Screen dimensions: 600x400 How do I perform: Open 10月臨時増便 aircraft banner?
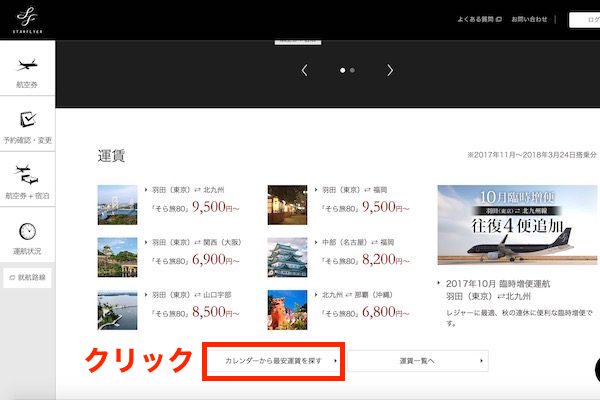pos(517,225)
